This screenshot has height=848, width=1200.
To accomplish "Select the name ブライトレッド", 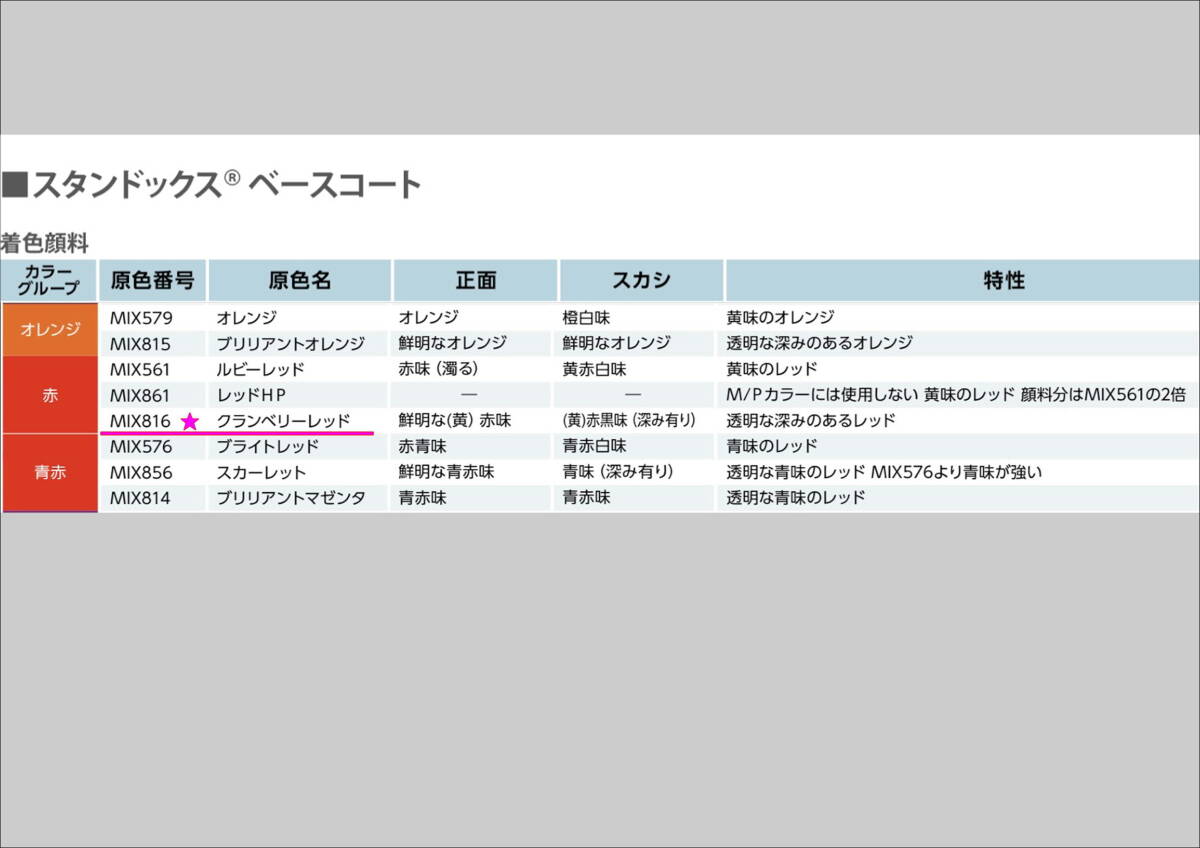I will point(268,446).
